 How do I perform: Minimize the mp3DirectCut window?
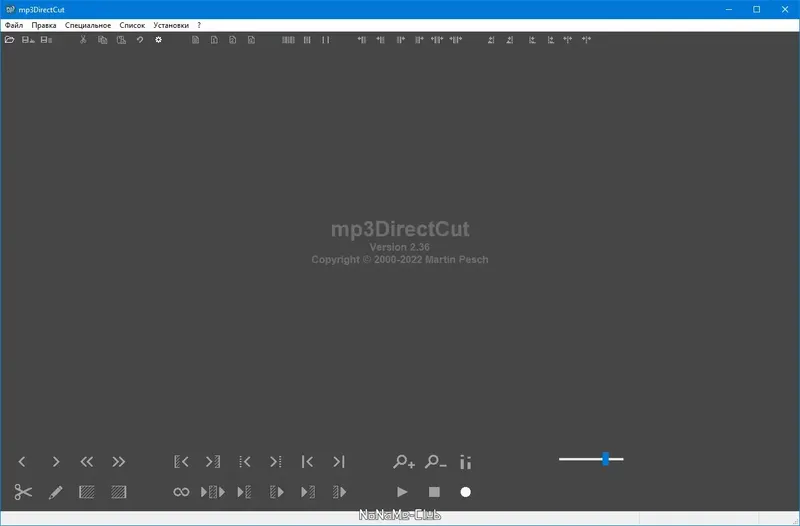click(x=729, y=9)
